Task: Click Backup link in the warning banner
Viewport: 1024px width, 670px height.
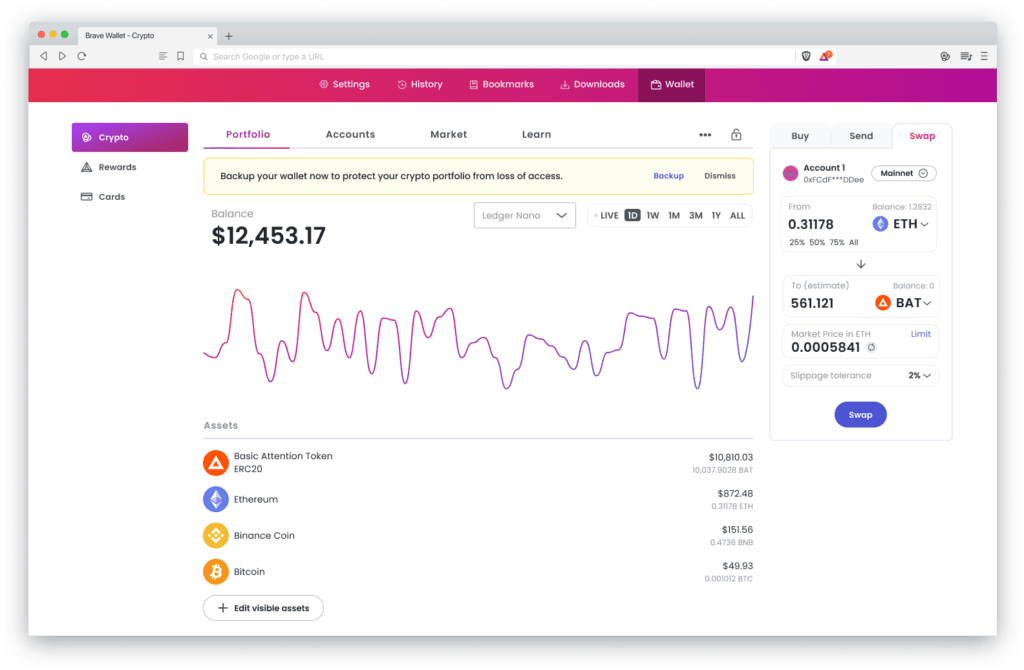Action: pyautogui.click(x=669, y=176)
